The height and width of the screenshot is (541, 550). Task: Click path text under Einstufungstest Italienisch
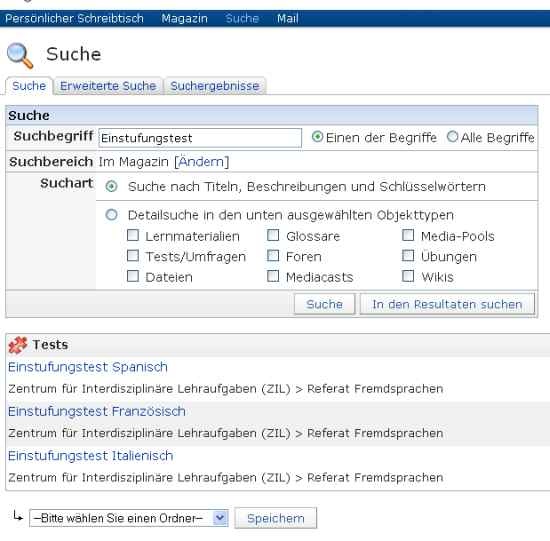point(226,477)
